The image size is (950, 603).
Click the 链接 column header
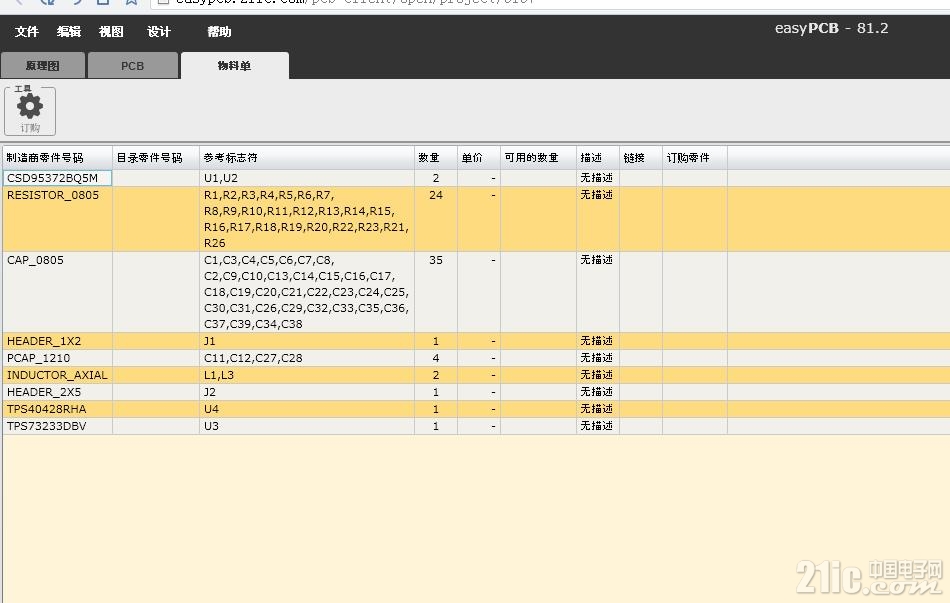pyautogui.click(x=640, y=158)
